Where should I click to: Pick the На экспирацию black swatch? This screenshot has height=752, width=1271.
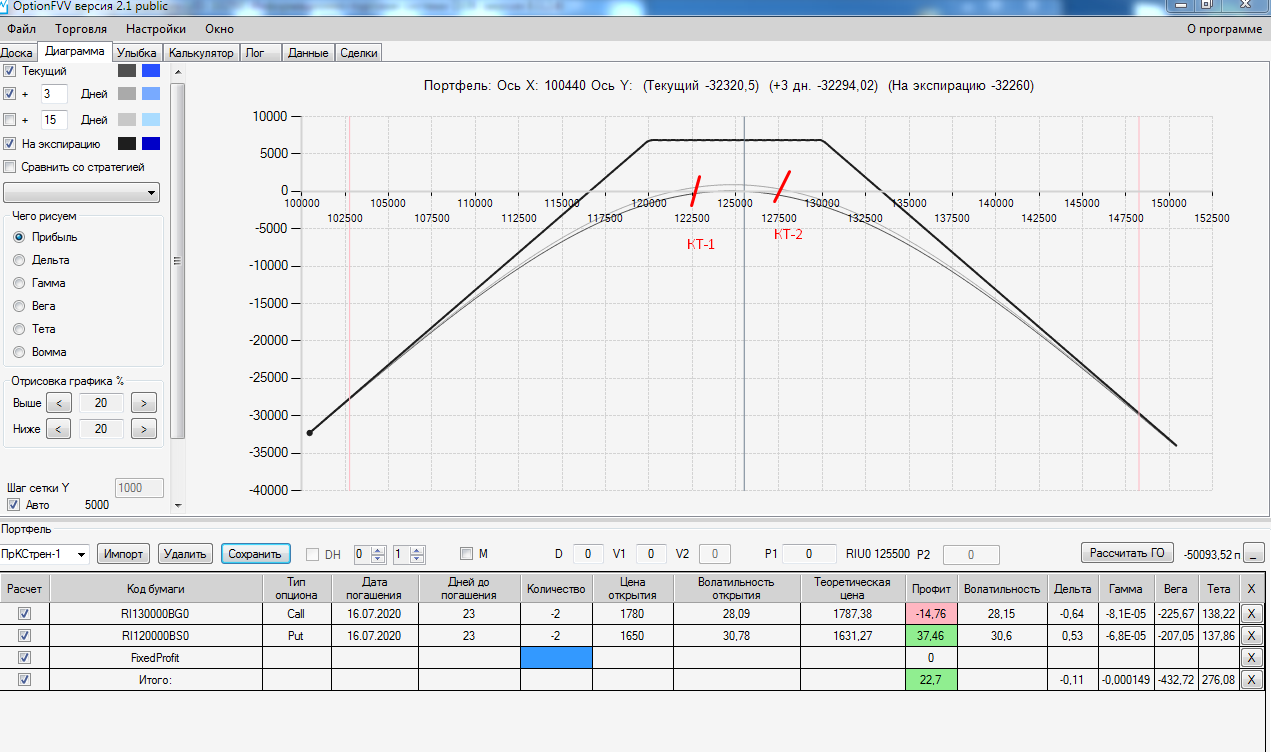tap(127, 144)
